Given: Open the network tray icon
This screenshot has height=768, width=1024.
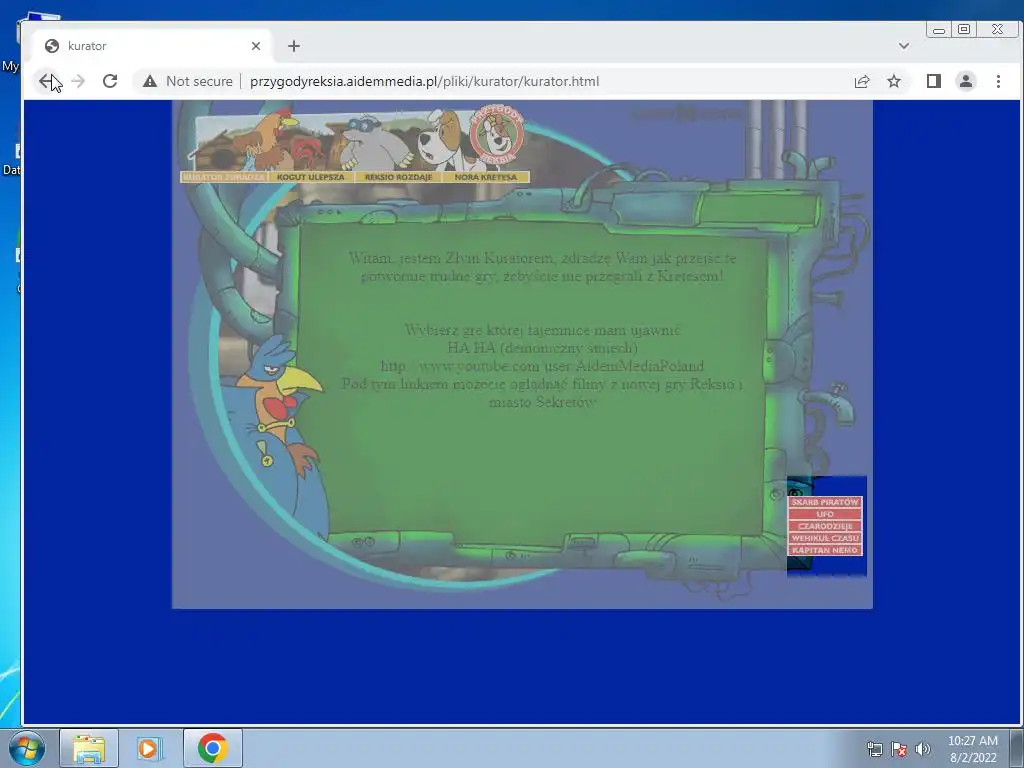Looking at the screenshot, I should click(874, 749).
